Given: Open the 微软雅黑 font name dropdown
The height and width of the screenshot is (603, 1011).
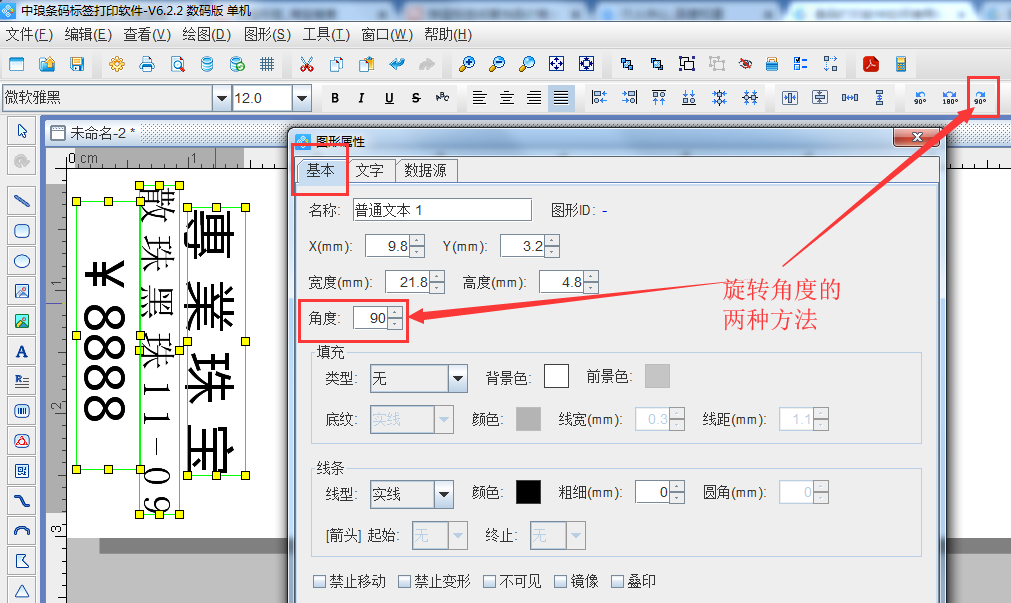Looking at the screenshot, I should click(x=221, y=98).
